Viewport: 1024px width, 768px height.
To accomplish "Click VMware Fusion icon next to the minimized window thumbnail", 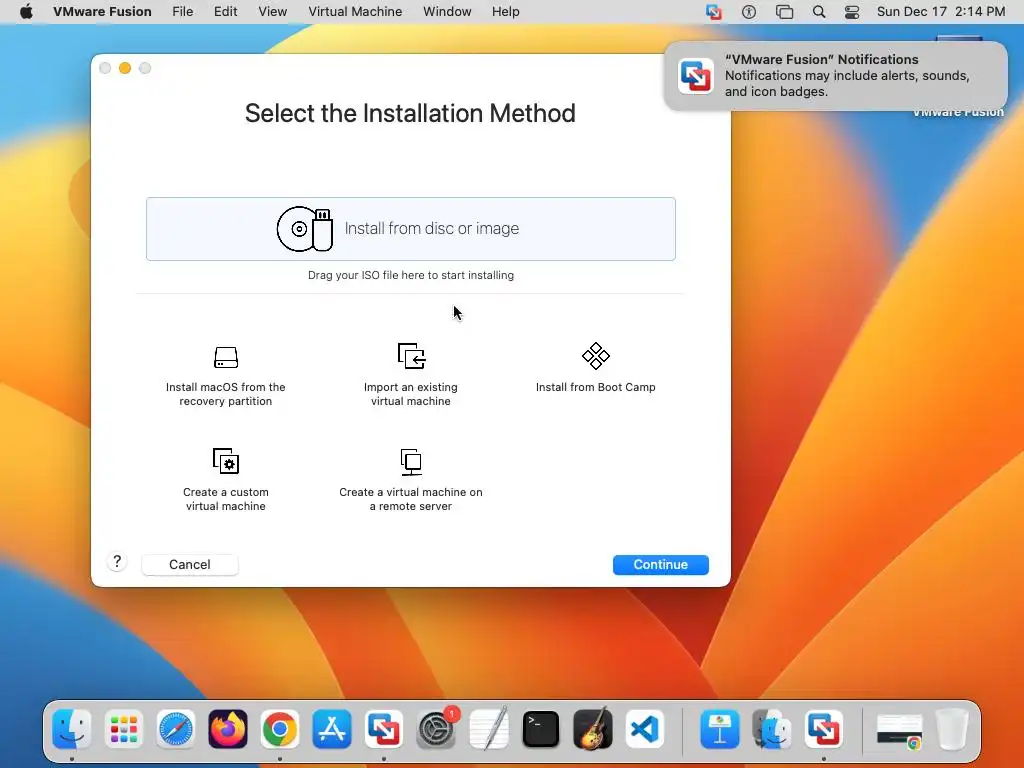I will tap(824, 729).
